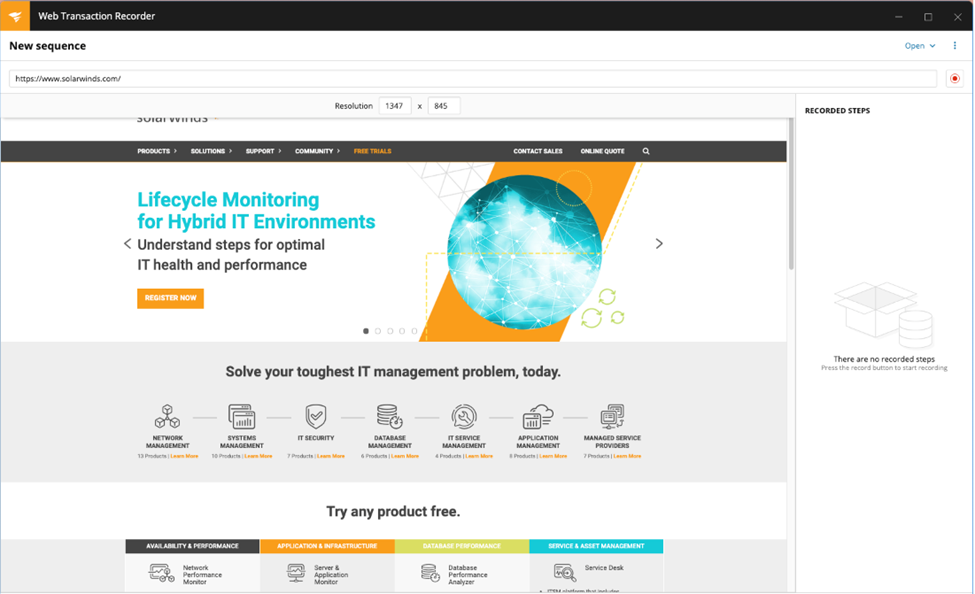Click Learn More under Systems Management

259,456
